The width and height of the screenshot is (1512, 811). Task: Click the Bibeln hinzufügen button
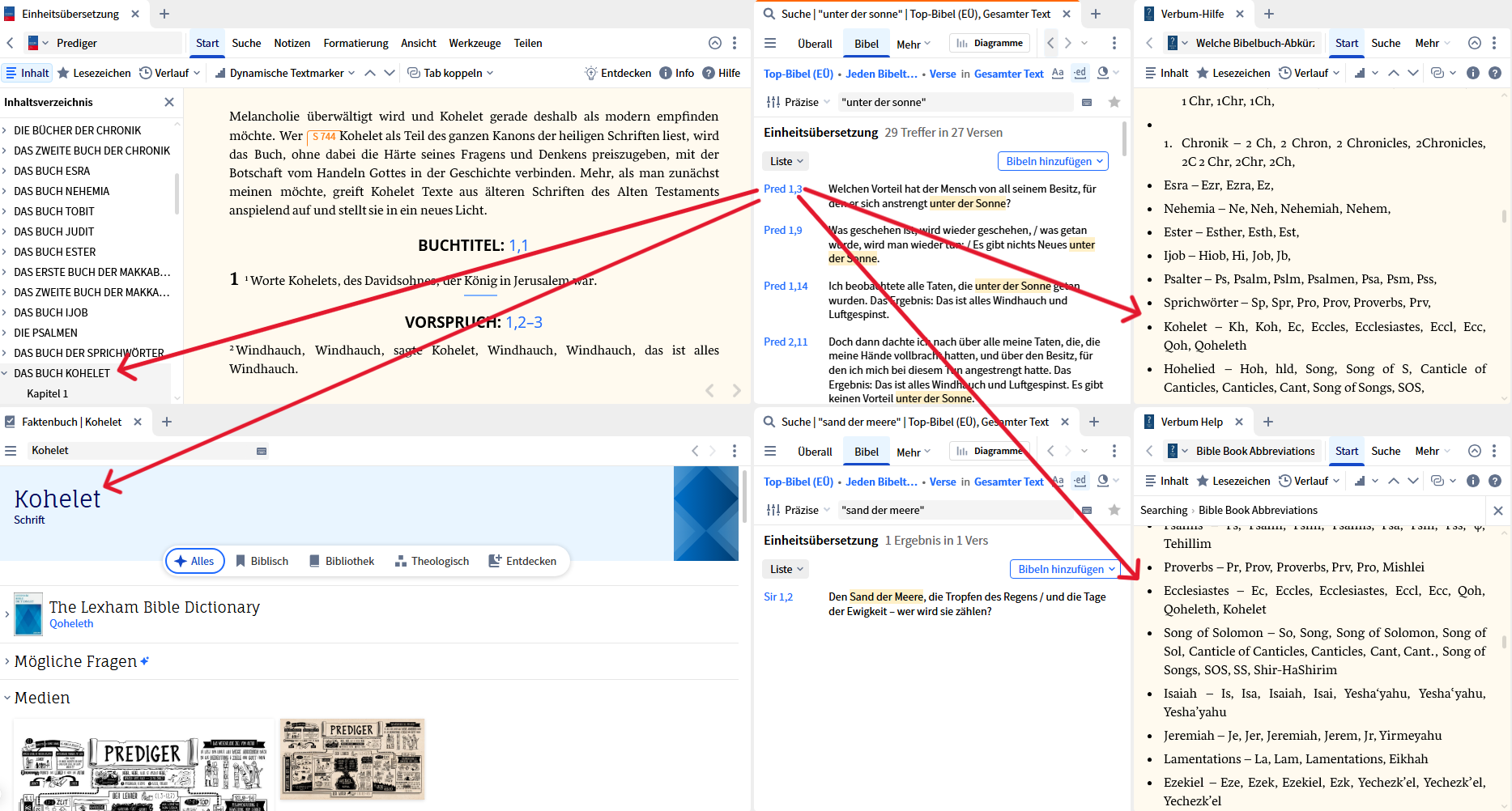(1052, 160)
